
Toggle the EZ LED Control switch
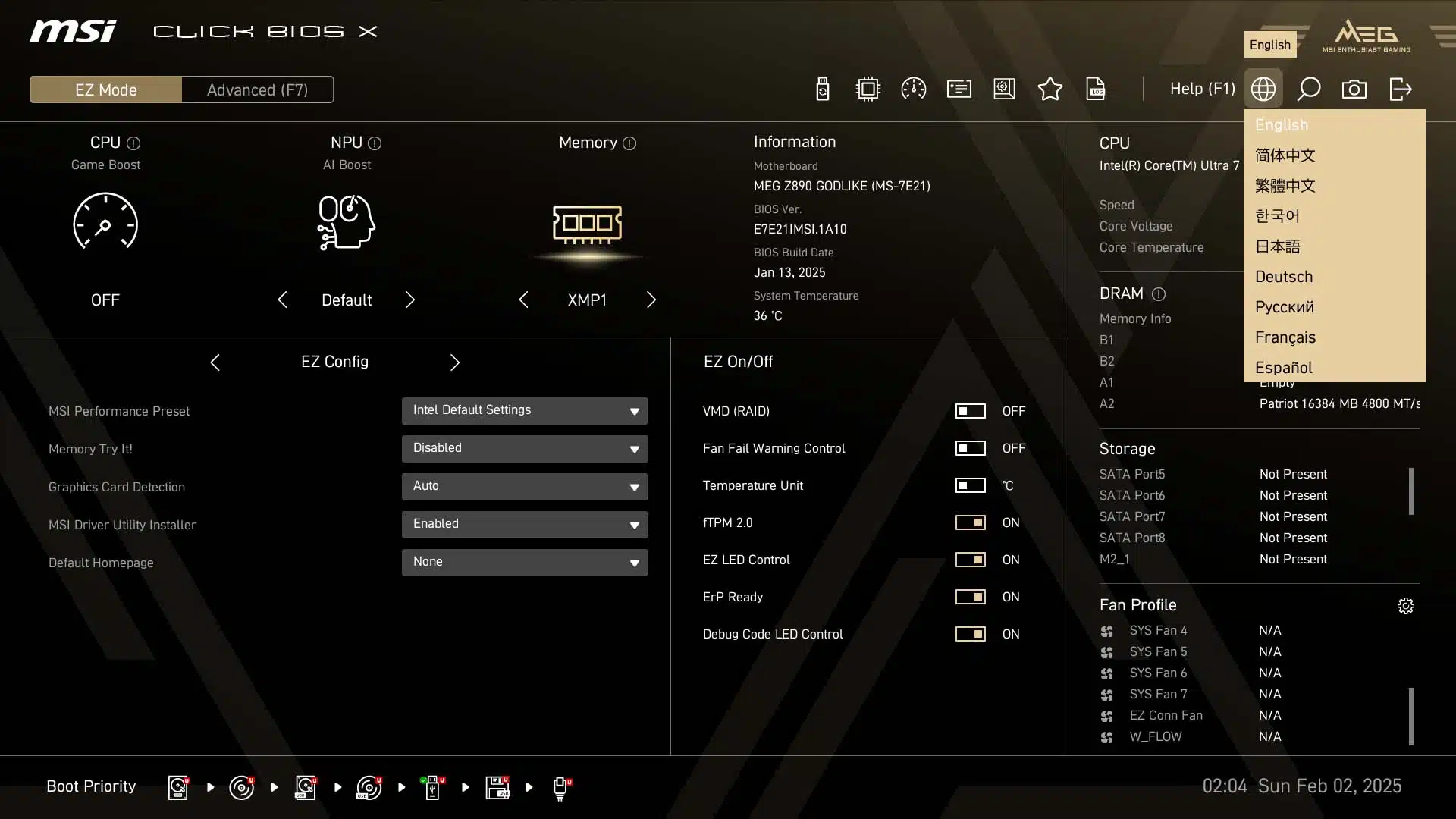[x=970, y=560]
